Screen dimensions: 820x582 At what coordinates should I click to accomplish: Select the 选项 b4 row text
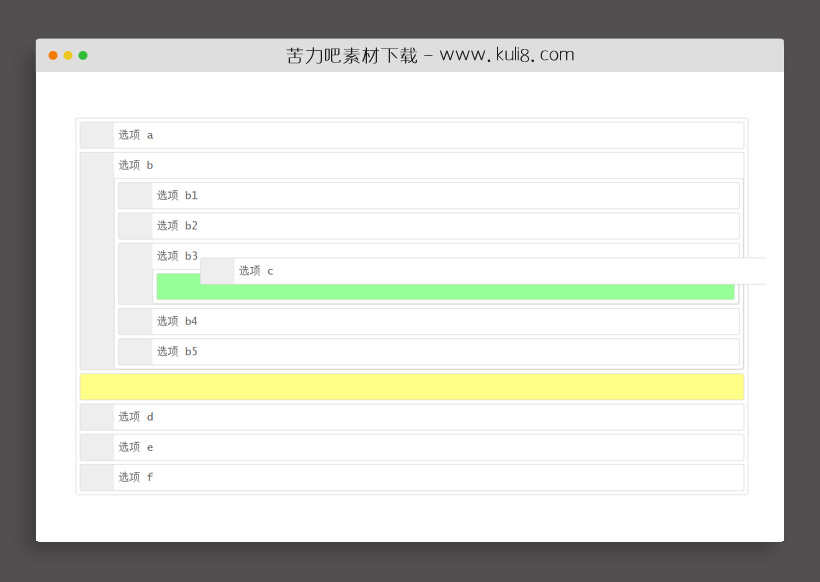click(177, 321)
